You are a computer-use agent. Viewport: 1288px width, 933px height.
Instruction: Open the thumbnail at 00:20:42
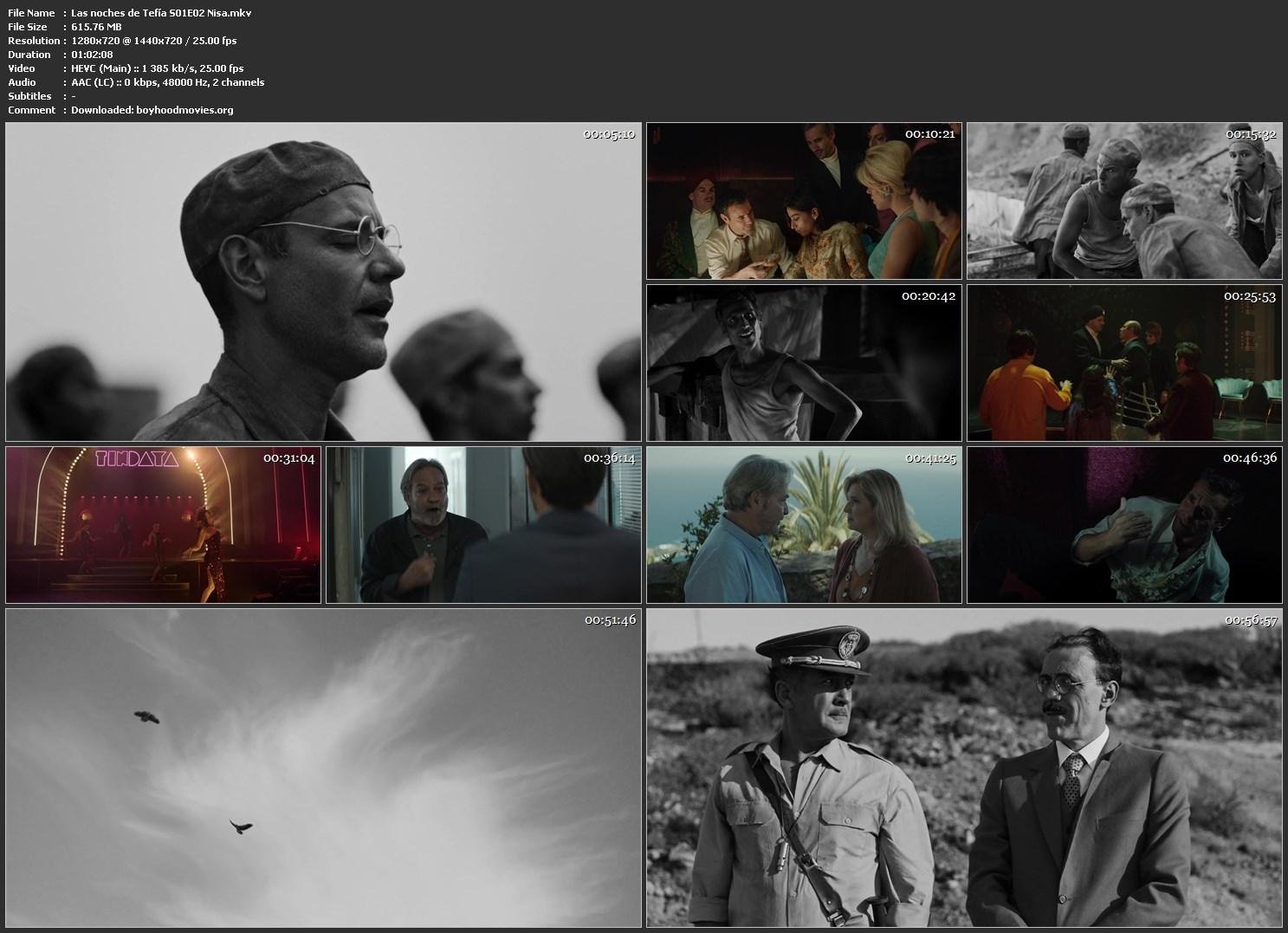point(804,363)
